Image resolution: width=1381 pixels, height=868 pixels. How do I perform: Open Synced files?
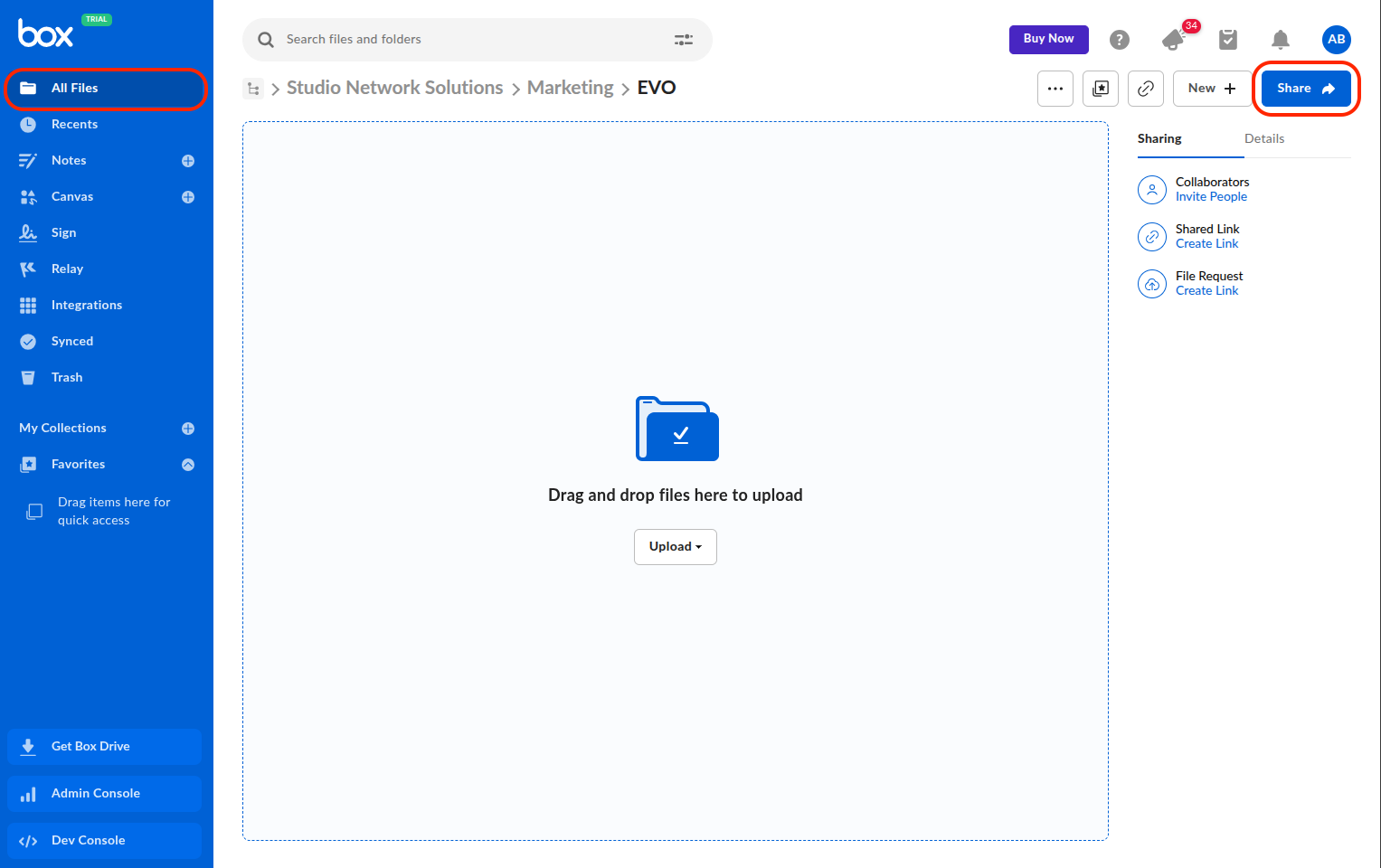pyautogui.click(x=72, y=341)
